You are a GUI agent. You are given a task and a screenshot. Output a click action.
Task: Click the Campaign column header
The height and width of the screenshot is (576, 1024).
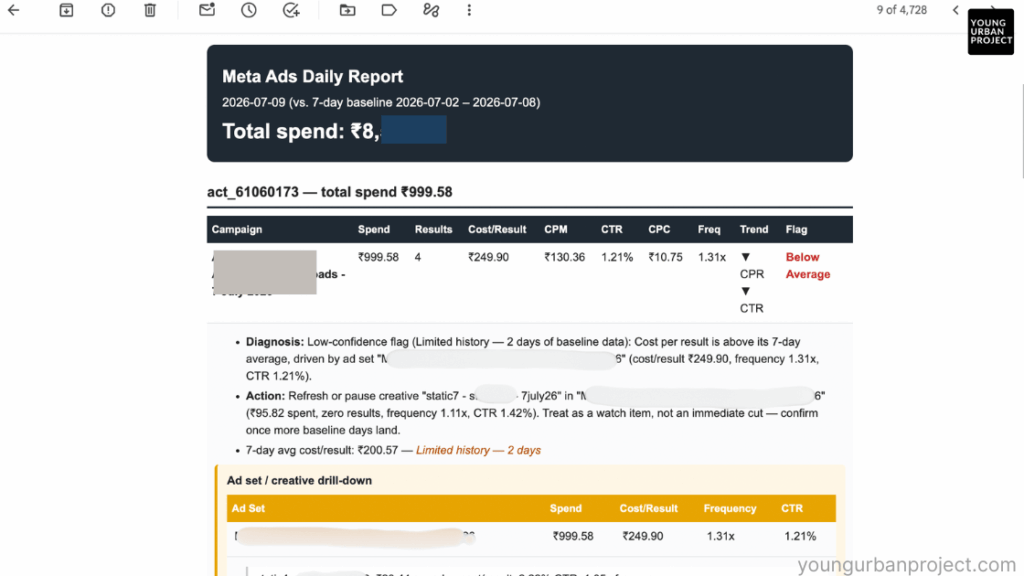[236, 230]
